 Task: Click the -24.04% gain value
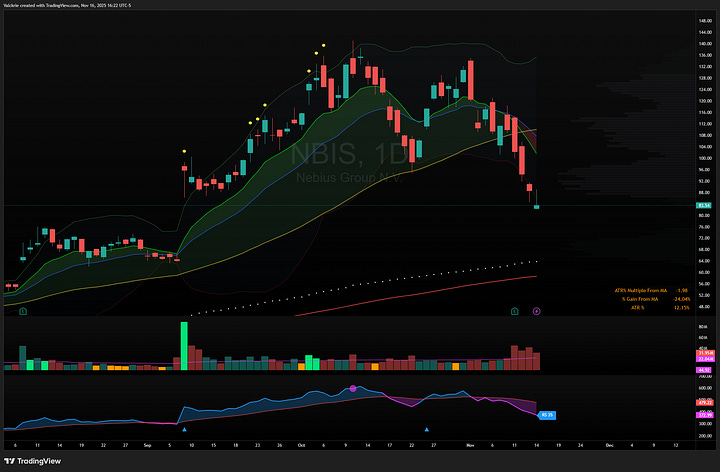pos(681,299)
